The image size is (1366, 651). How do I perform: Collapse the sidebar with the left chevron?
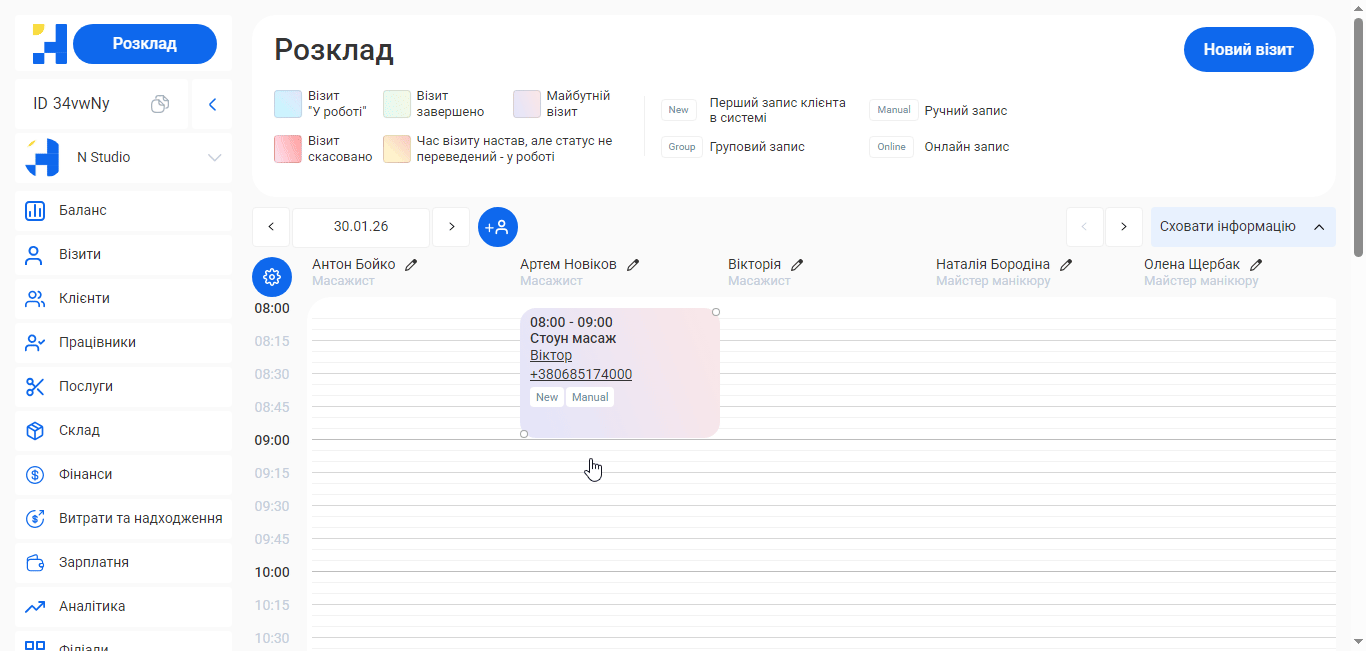click(x=212, y=104)
